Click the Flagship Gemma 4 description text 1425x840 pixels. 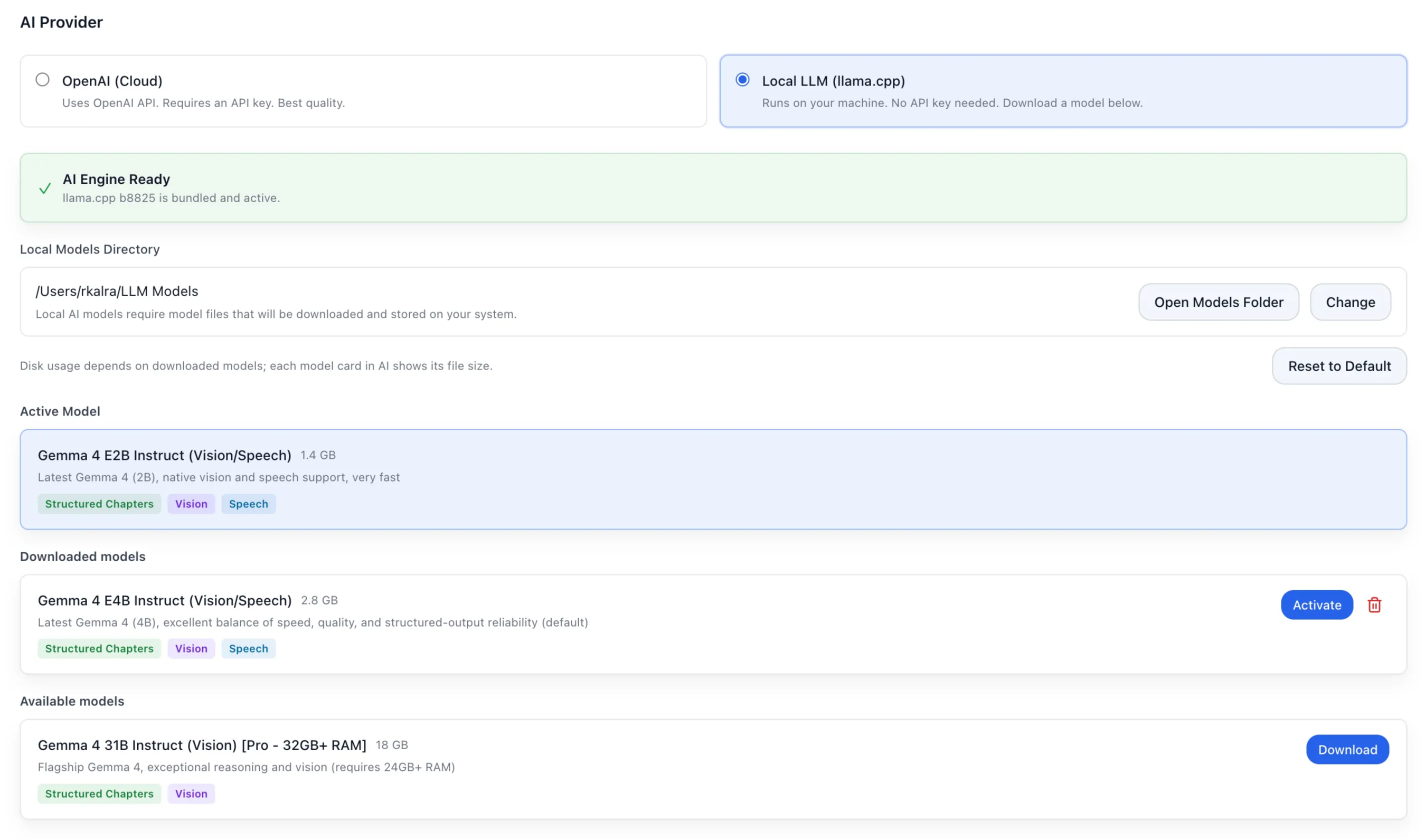pos(246,767)
